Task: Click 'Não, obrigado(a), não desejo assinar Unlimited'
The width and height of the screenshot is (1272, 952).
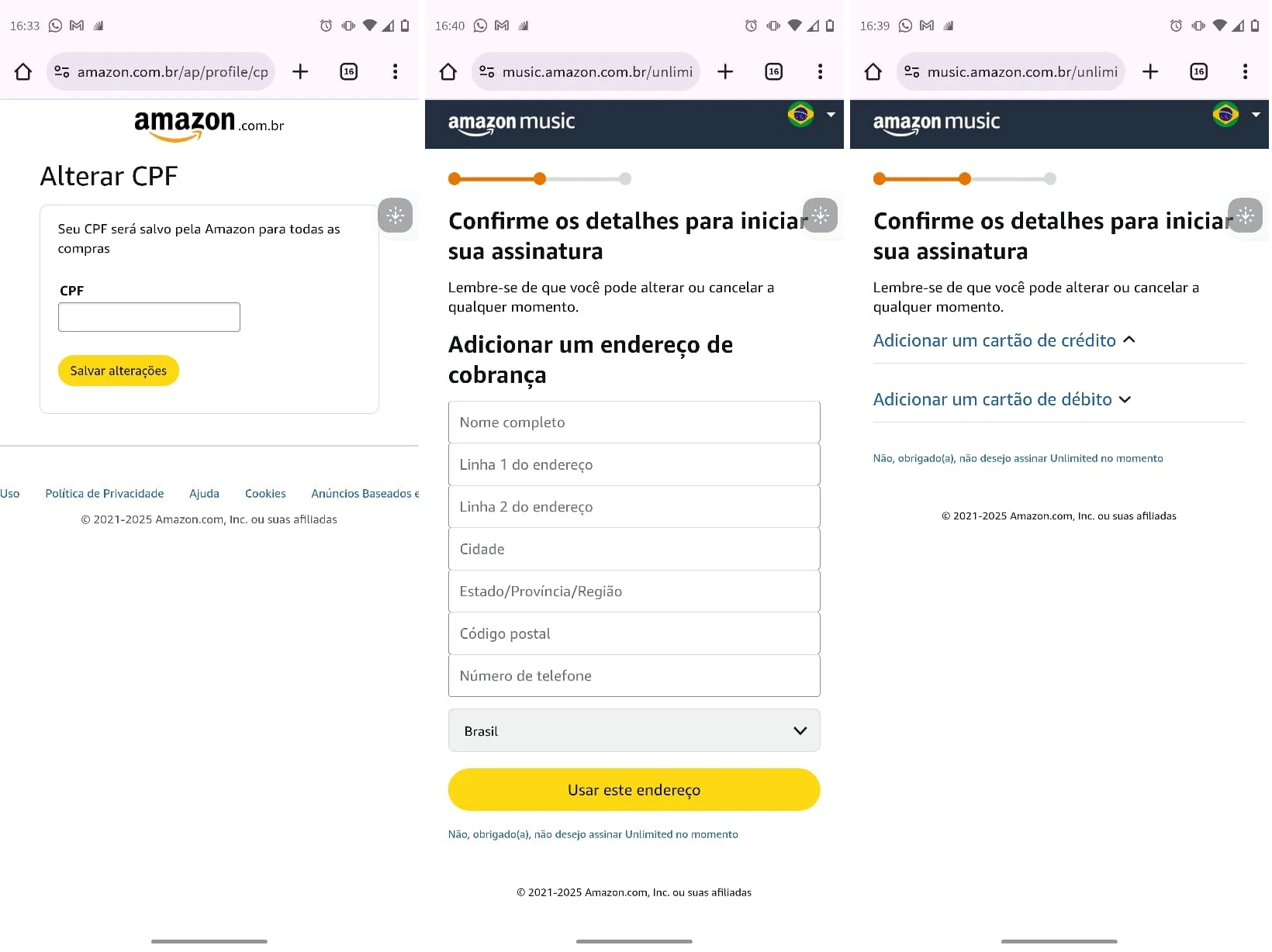Action: click(x=593, y=834)
